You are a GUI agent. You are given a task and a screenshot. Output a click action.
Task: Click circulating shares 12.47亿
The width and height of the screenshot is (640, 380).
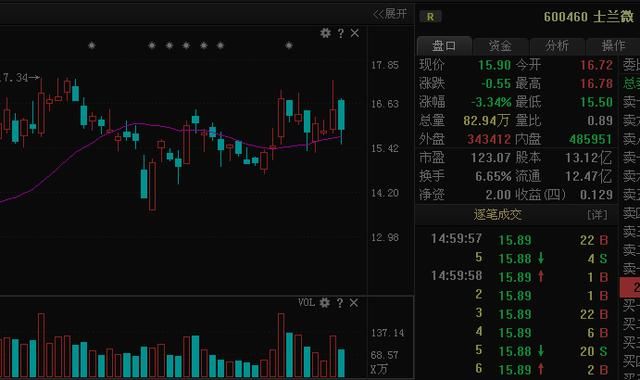(x=589, y=176)
